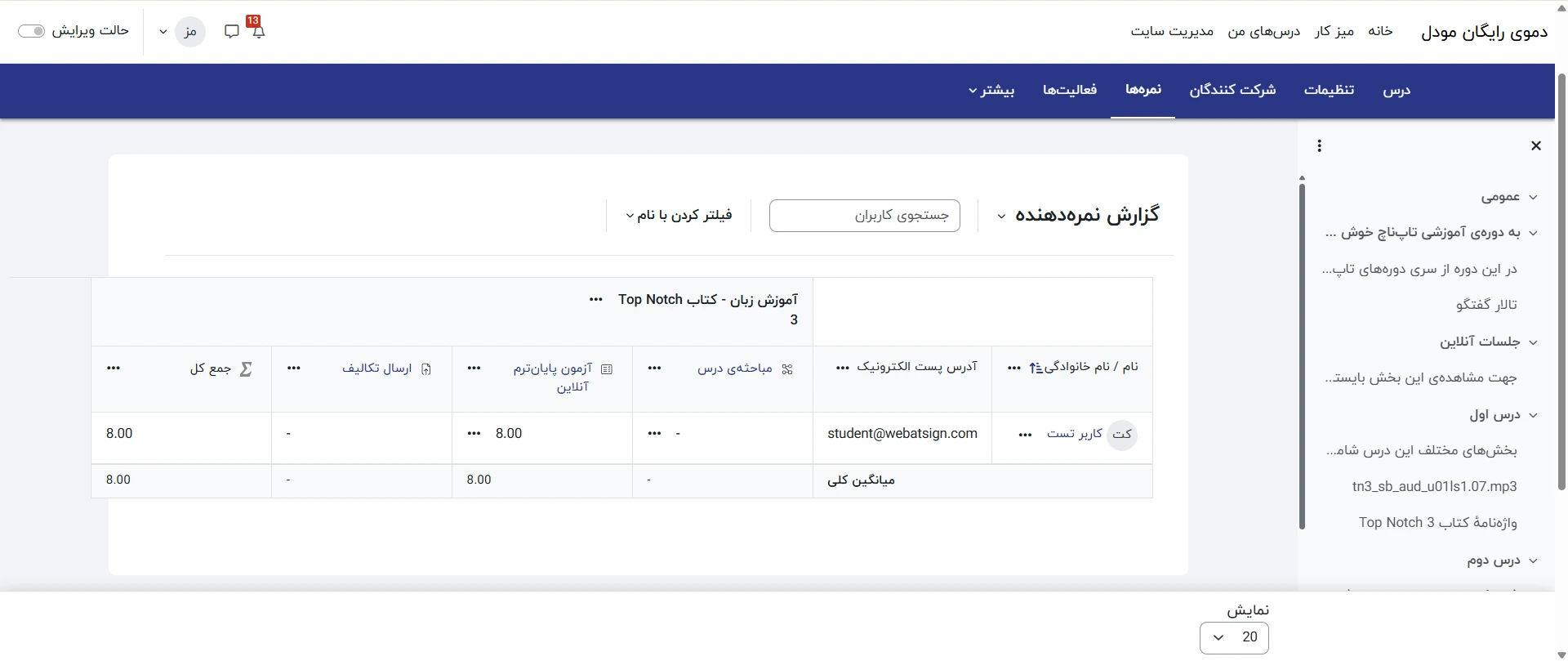Image resolution: width=1568 pixels, height=661 pixels.
Task: Switch to the فعالیت‌ها tab
Action: point(1070,90)
